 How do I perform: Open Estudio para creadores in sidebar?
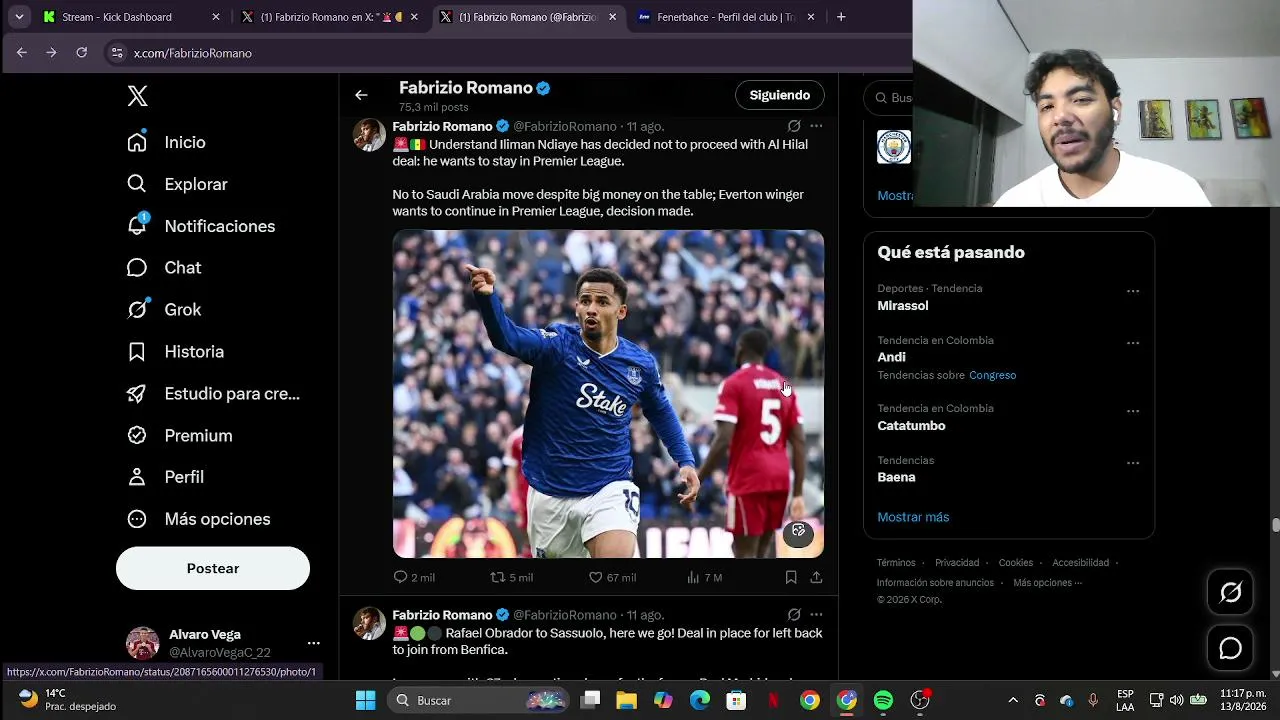tap(214, 394)
